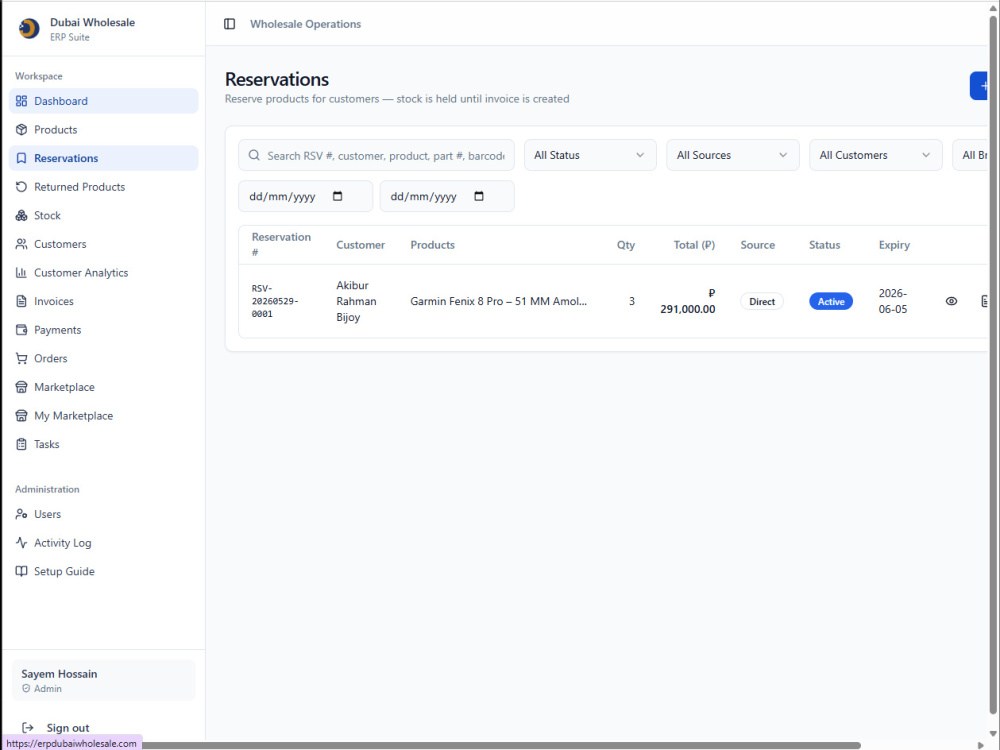1000x750 pixels.
Task: Click customer name Akibur Rahman Bijoy
Action: click(357, 301)
